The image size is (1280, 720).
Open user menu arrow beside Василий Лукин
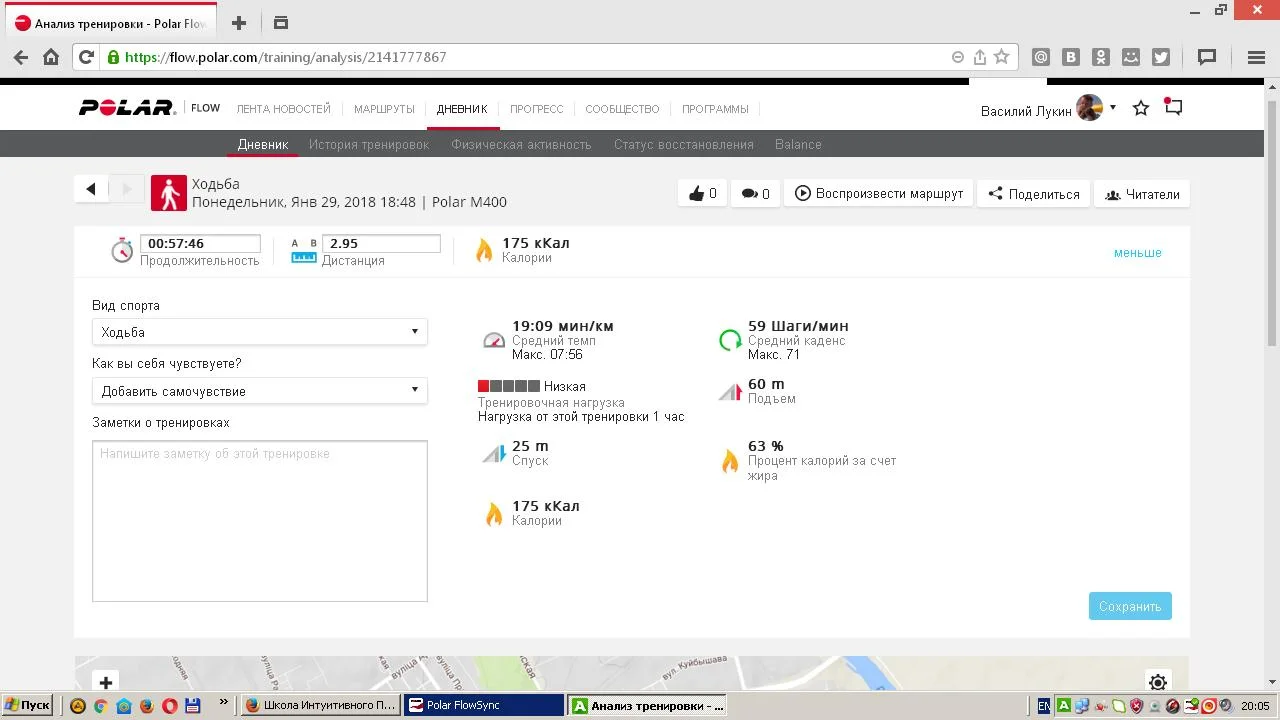click(x=1113, y=107)
